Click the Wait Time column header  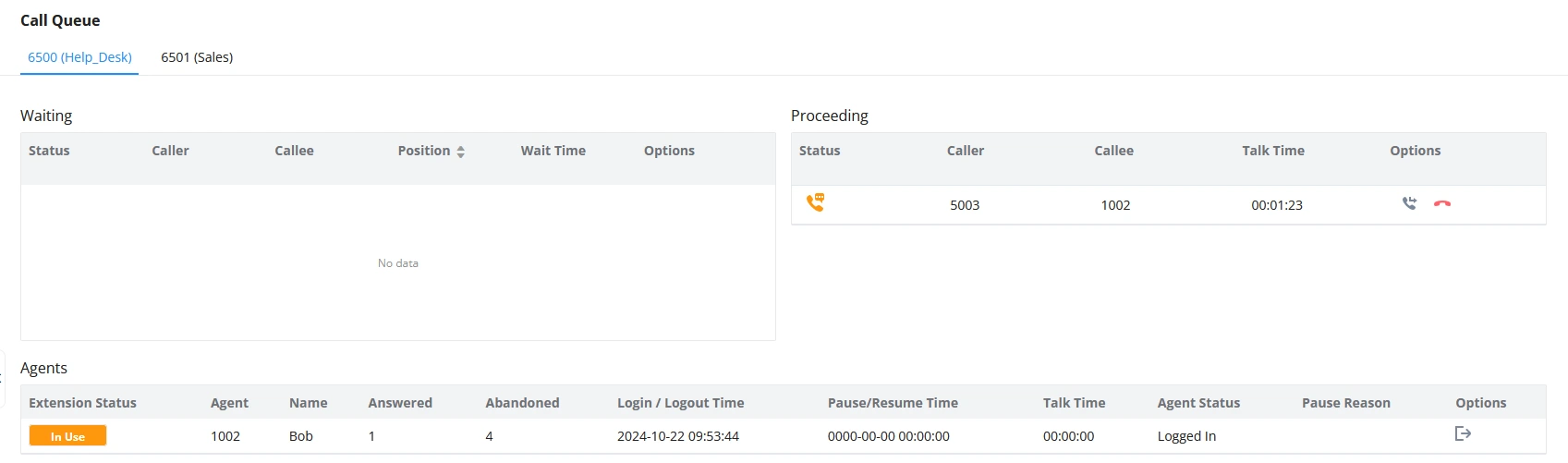(x=553, y=151)
